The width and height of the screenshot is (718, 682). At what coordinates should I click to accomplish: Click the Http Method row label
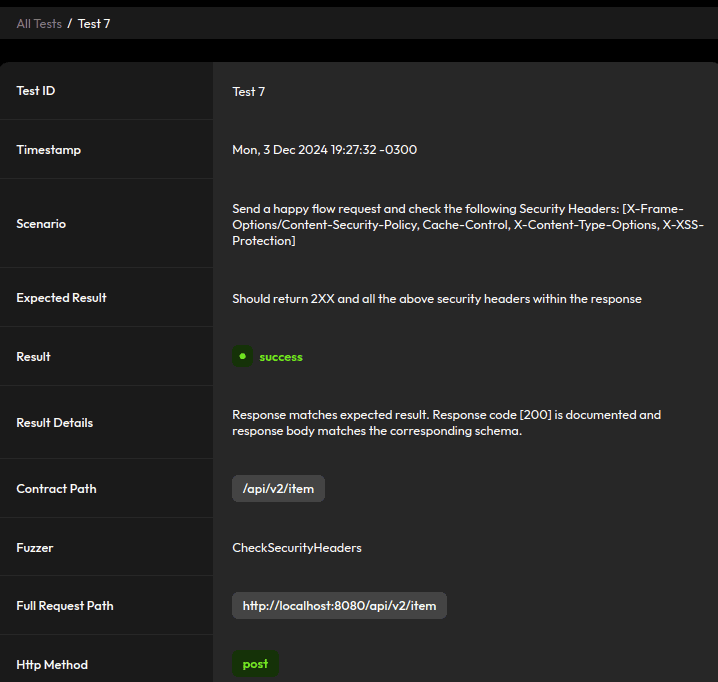point(52,665)
